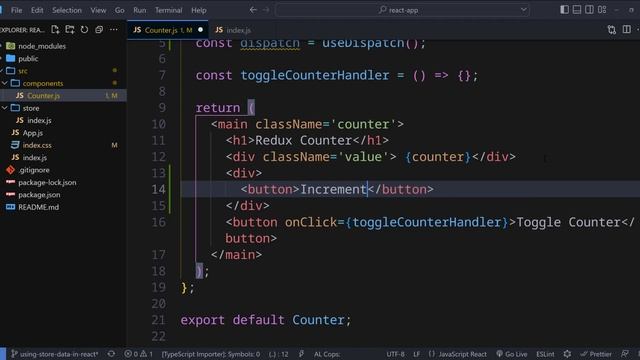640x360 pixels.
Task: Open App.js in the explorer
Action: click(x=33, y=133)
